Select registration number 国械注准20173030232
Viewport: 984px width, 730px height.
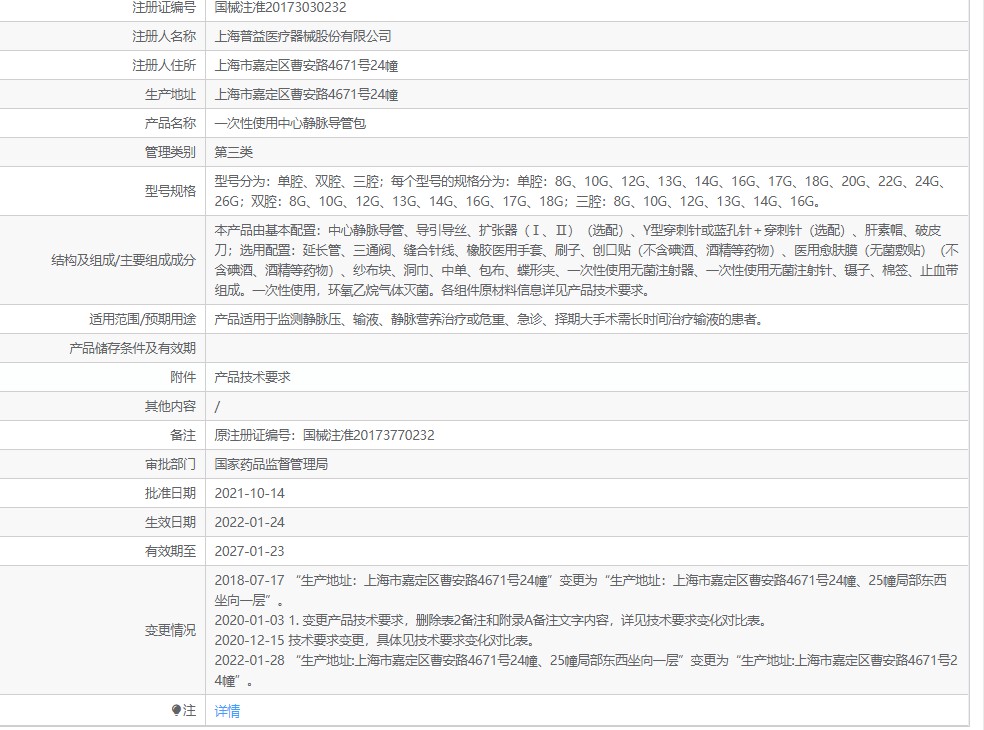tap(280, 8)
